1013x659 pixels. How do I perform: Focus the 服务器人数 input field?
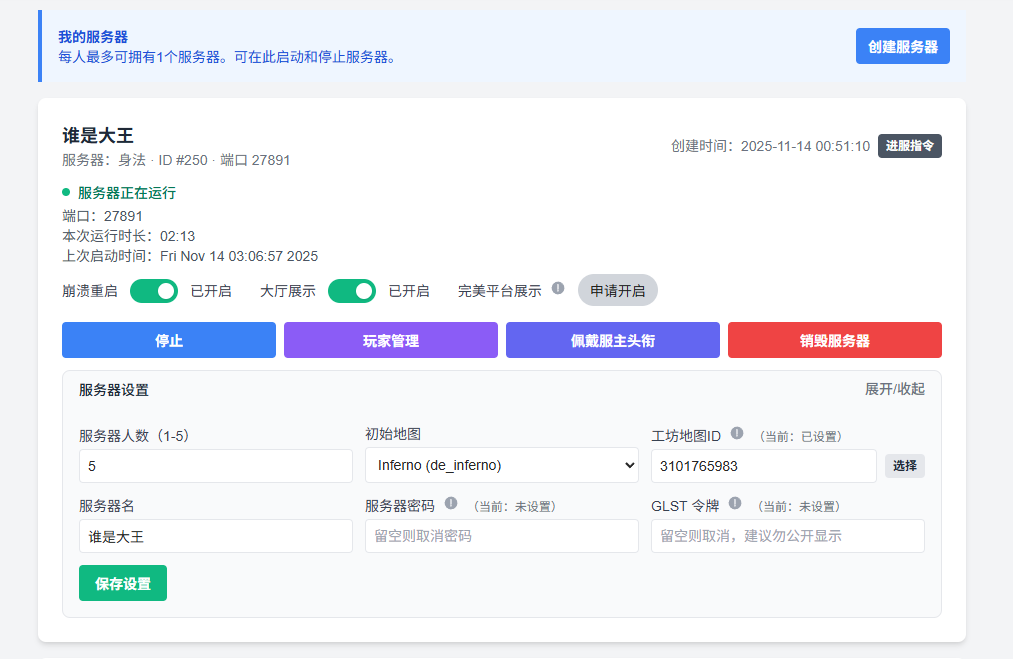pyautogui.click(x=215, y=466)
